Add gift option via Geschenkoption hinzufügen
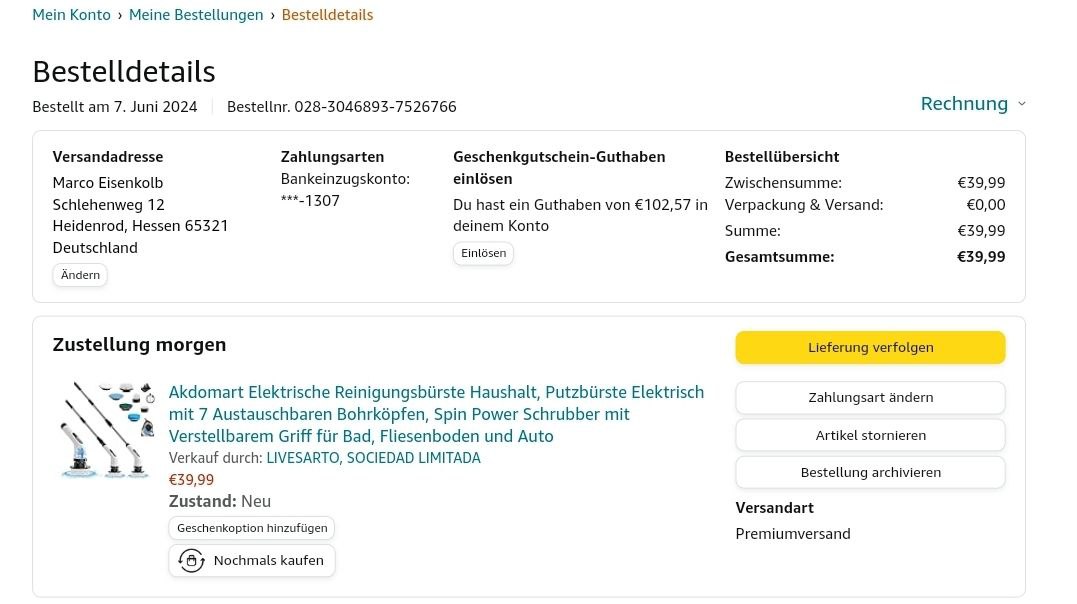 coord(251,528)
